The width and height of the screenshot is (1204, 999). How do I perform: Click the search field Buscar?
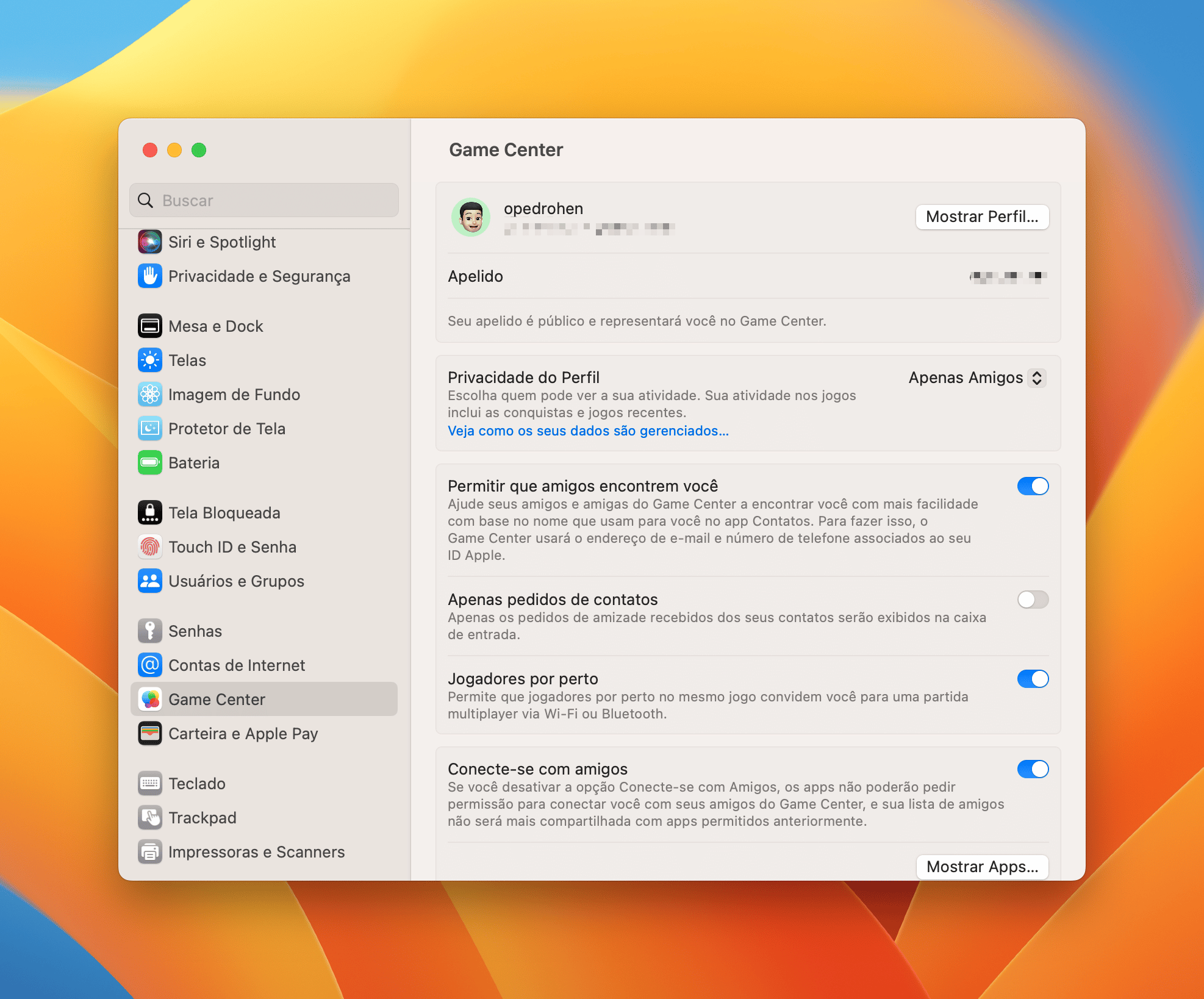pos(264,199)
